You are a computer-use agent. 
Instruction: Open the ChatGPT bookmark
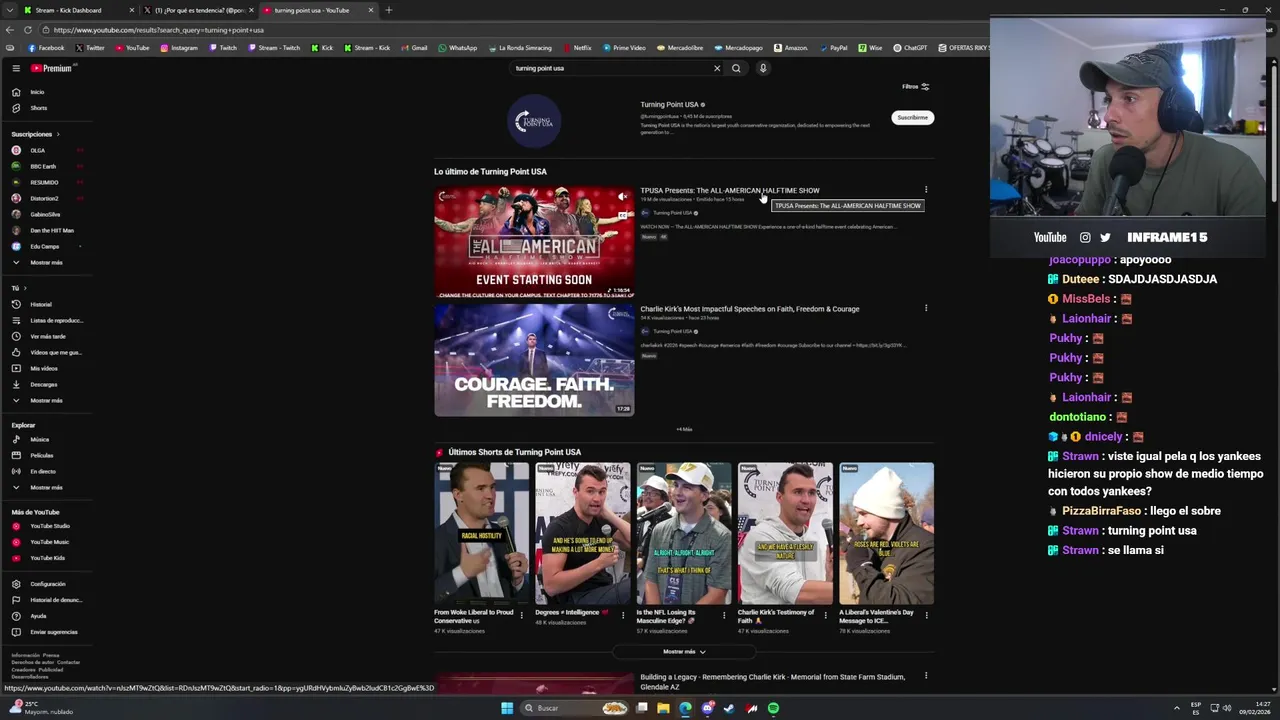[x=911, y=48]
